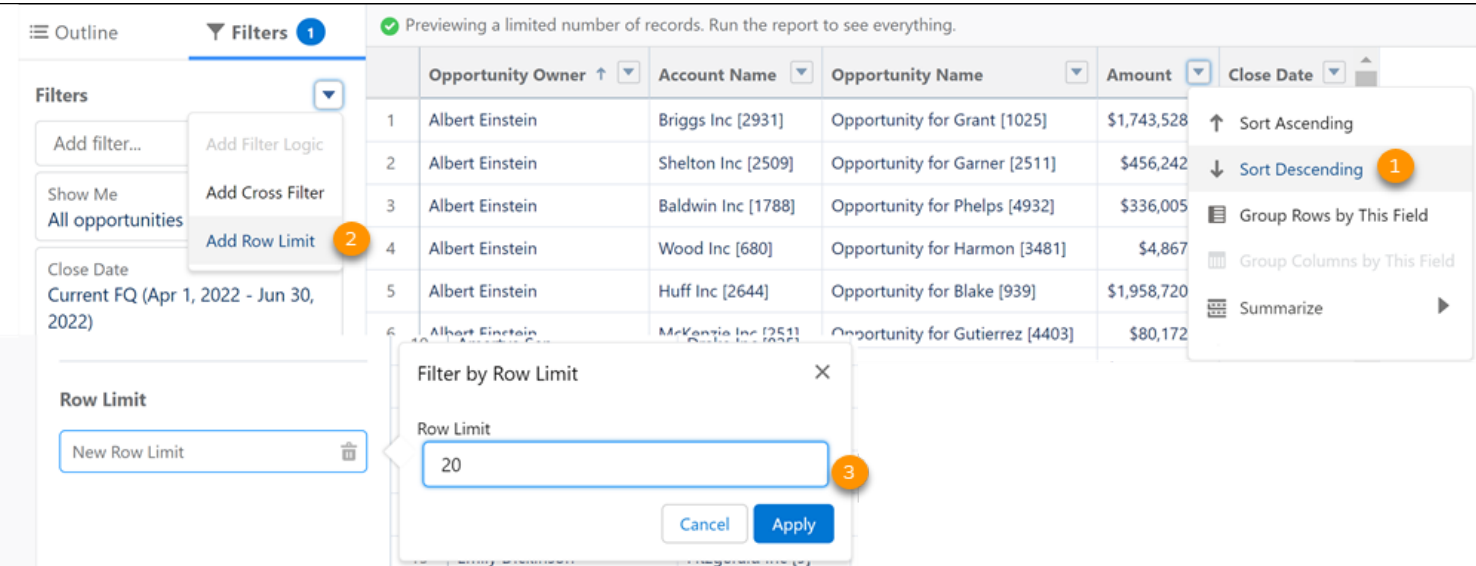1476x566 pixels.
Task: Close the Filter by Row Limit popup
Action: point(822,372)
